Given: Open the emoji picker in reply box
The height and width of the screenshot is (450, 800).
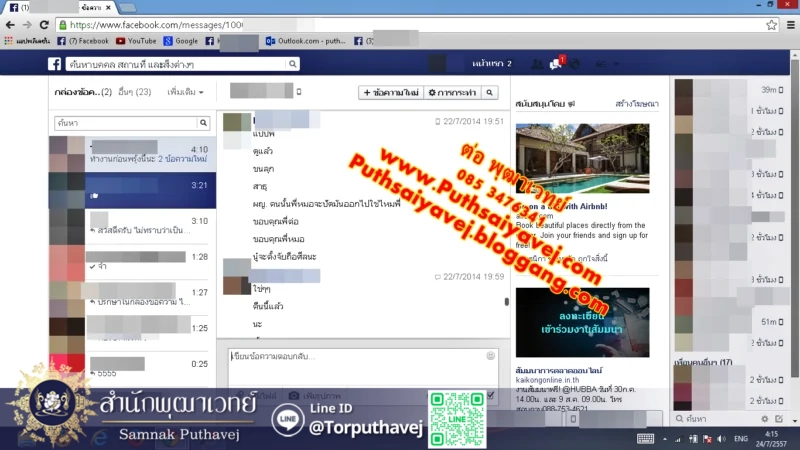Looking at the screenshot, I should click(490, 355).
